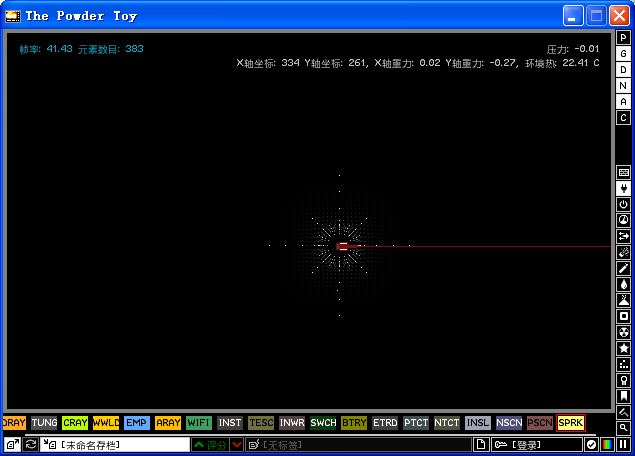The width and height of the screenshot is (635, 456).
Task: Open simulation options checkmark icon
Action: tap(591, 445)
